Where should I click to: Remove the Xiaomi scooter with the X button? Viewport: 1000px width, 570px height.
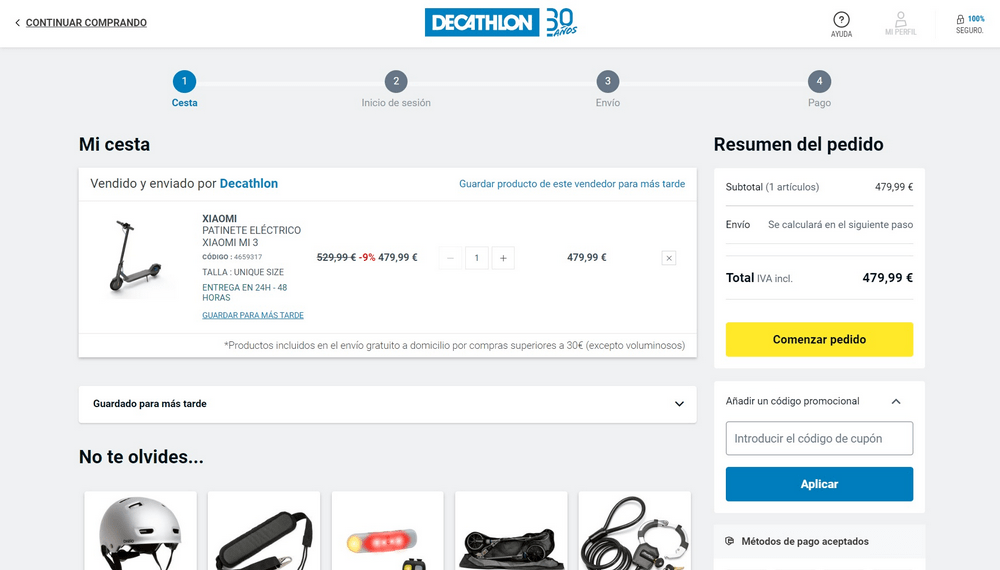tap(668, 258)
